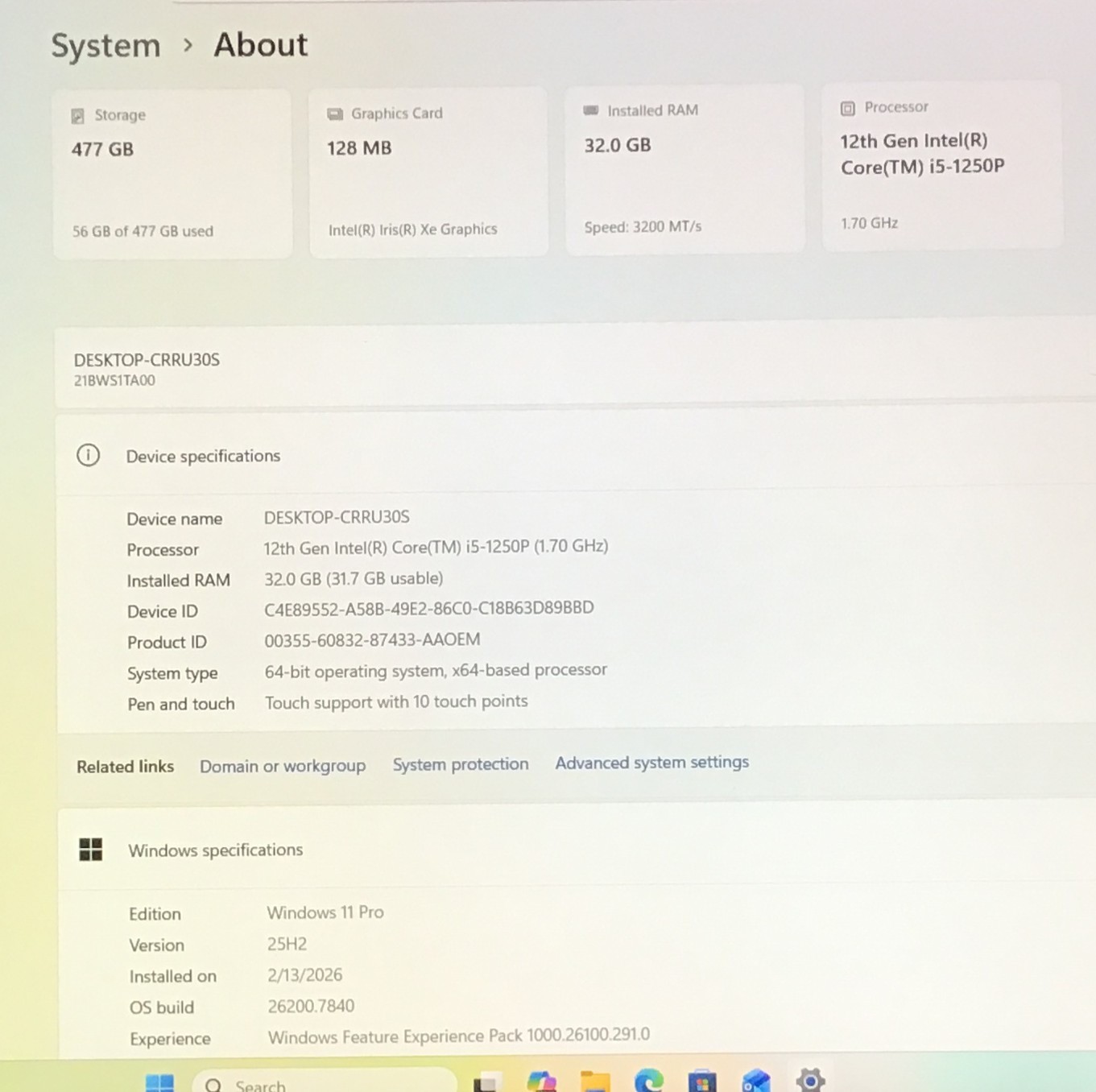
Task: Open Advanced system settings
Action: click(652, 762)
